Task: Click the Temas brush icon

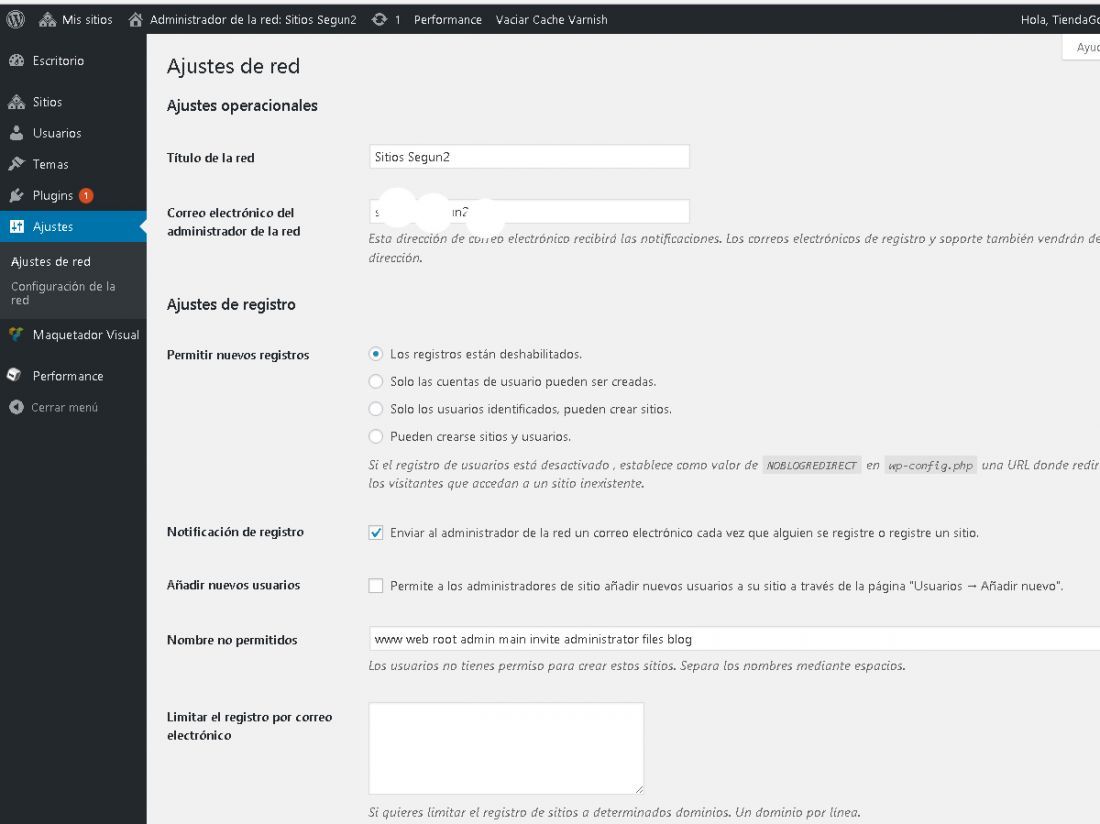Action: 16,164
